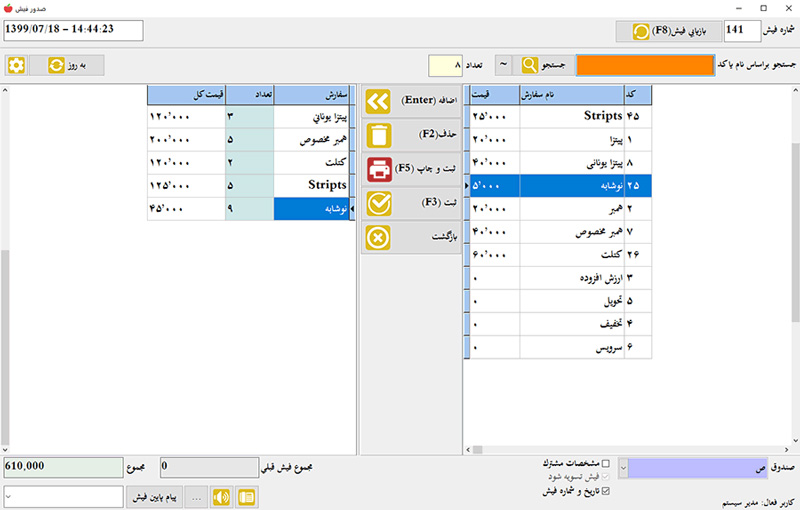Click the receipt number field showing 141
The height and width of the screenshot is (510, 800).
coord(742,31)
